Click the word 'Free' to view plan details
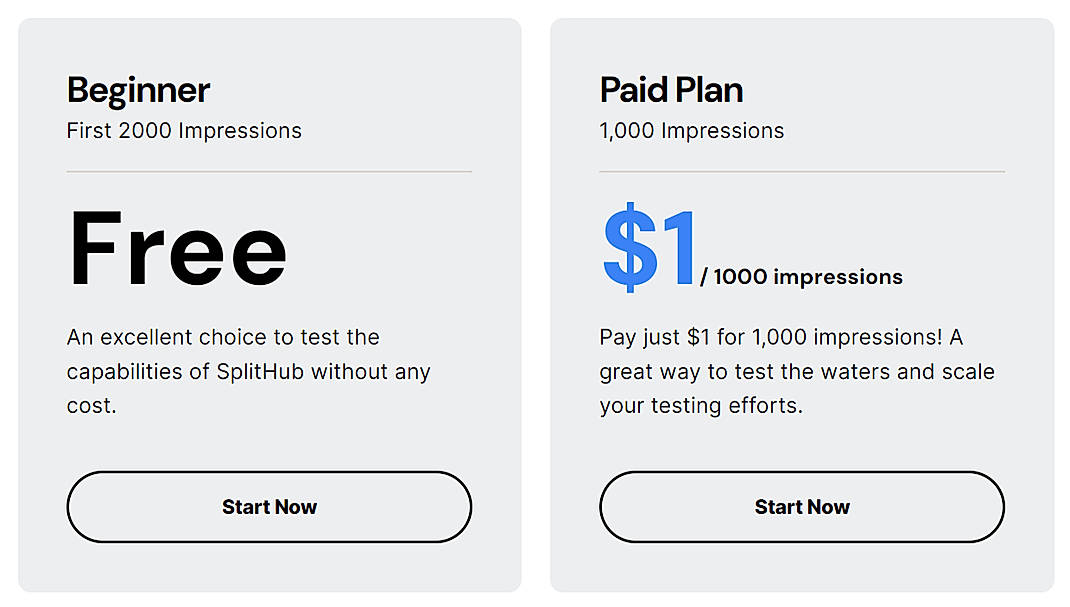The height and width of the screenshot is (607, 1070). pos(176,248)
